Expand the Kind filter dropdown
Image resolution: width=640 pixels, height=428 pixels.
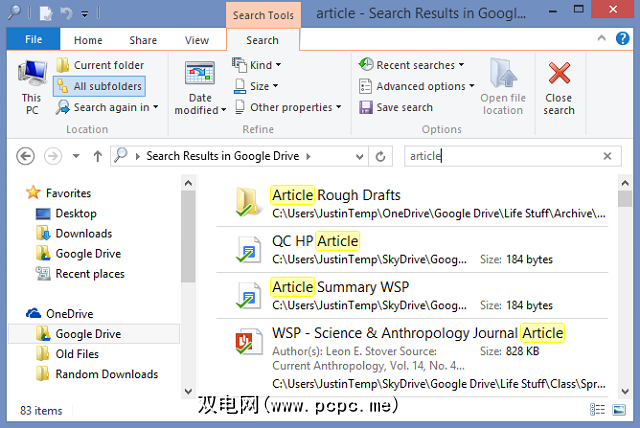254,65
